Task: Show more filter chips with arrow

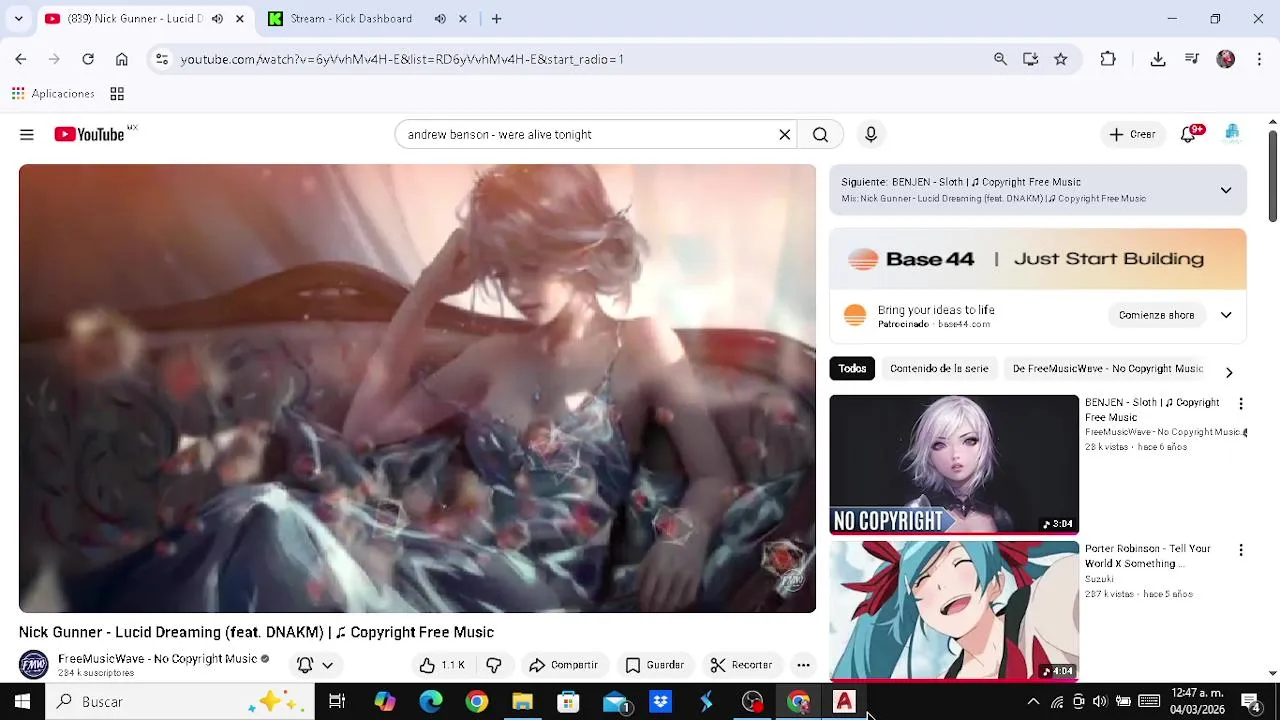Action: pos(1229,372)
